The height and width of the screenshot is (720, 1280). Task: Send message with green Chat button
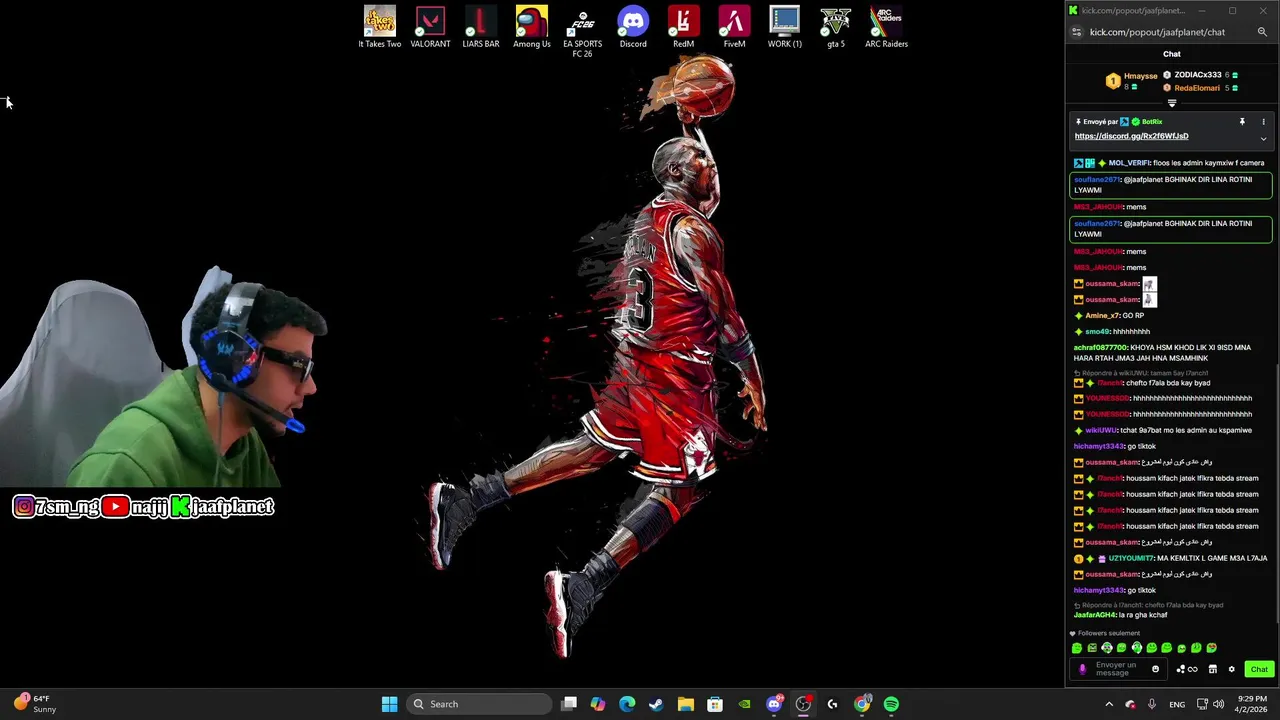click(1259, 669)
